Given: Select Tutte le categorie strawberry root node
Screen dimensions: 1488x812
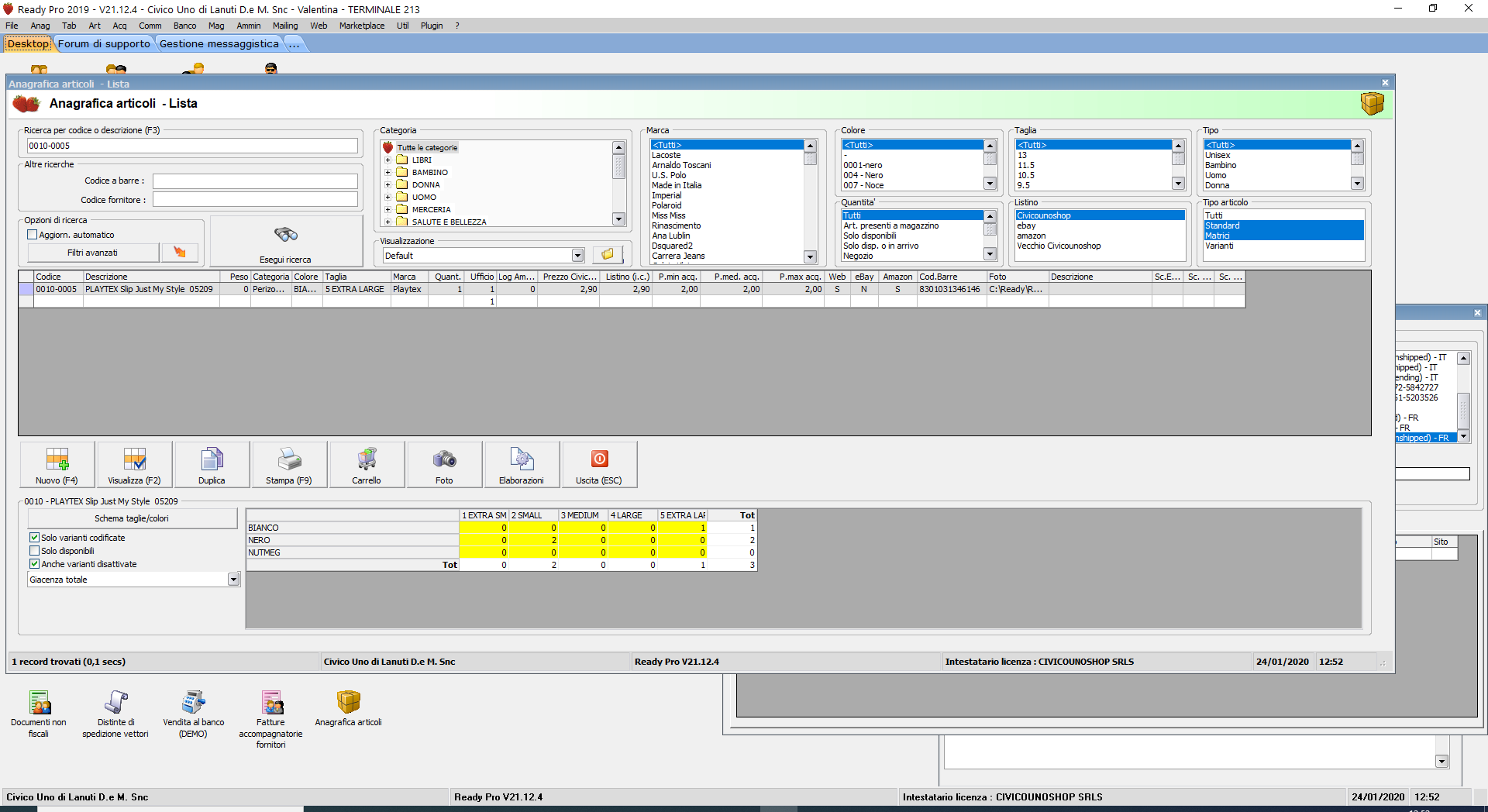Looking at the screenshot, I should point(427,147).
